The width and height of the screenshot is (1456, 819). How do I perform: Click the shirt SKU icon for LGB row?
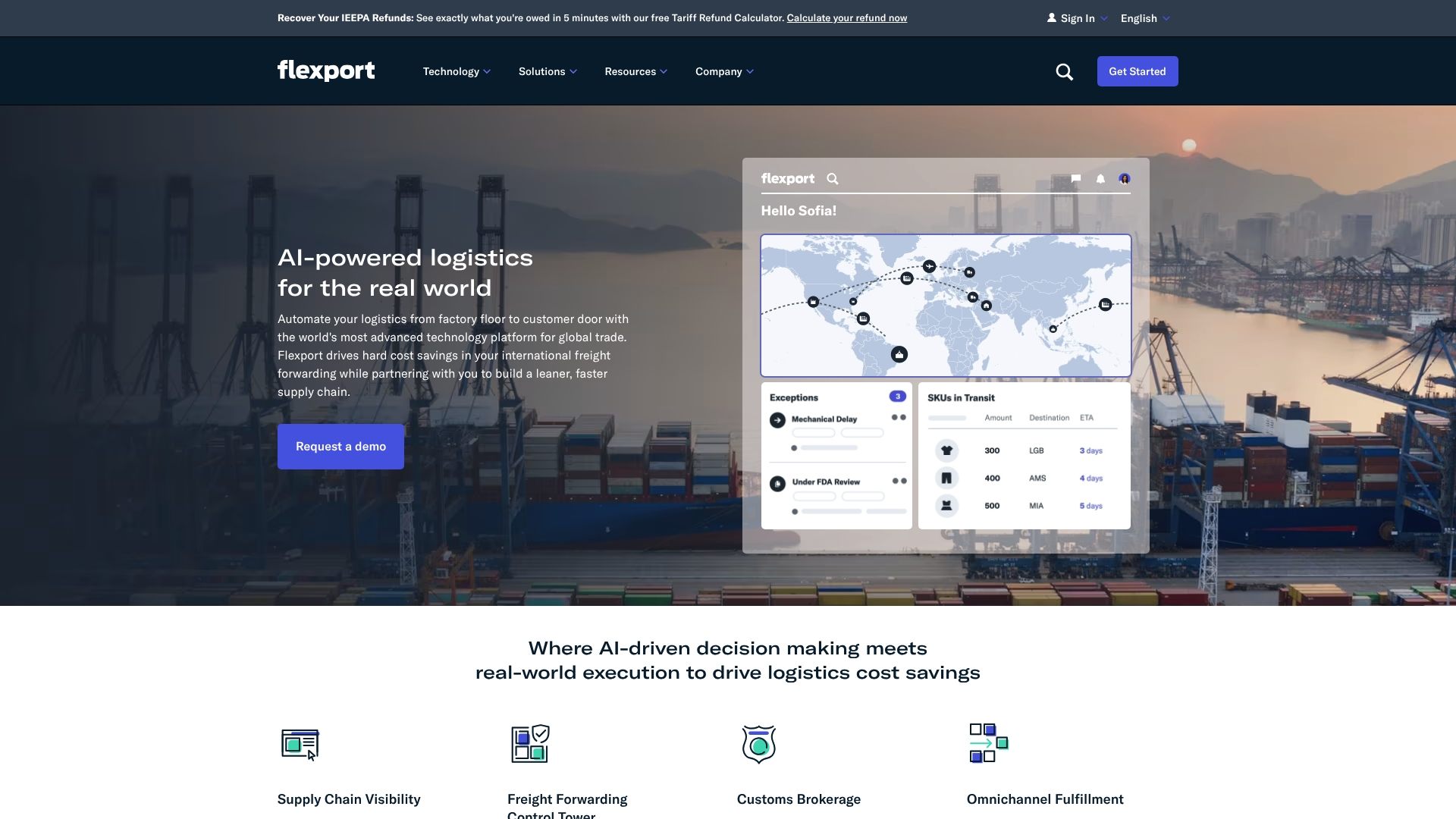coord(946,450)
